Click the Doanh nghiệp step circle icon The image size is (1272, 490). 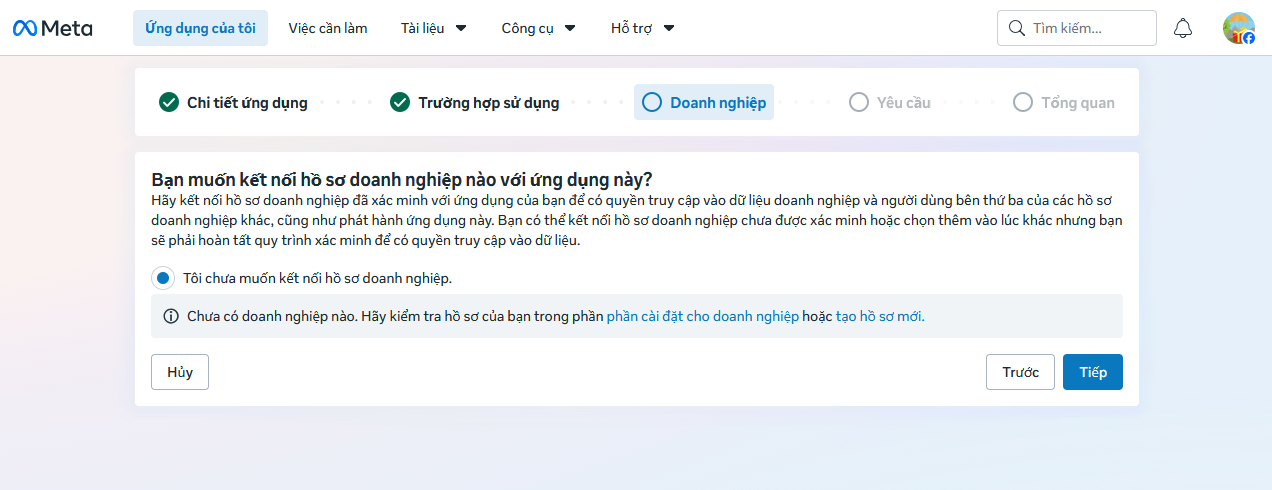coord(652,102)
